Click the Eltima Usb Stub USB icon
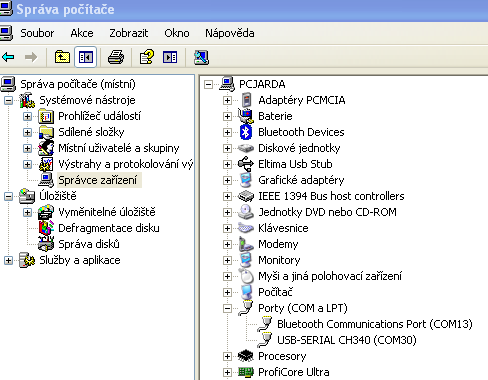 246,164
